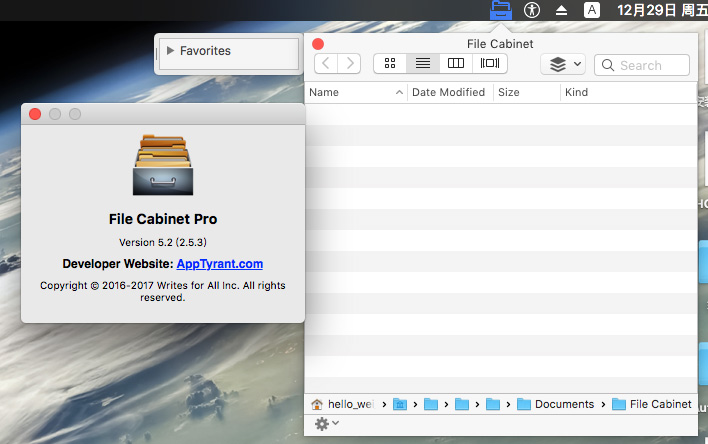
Task: Open the stacked layers arrange dropdown
Action: click(x=563, y=64)
